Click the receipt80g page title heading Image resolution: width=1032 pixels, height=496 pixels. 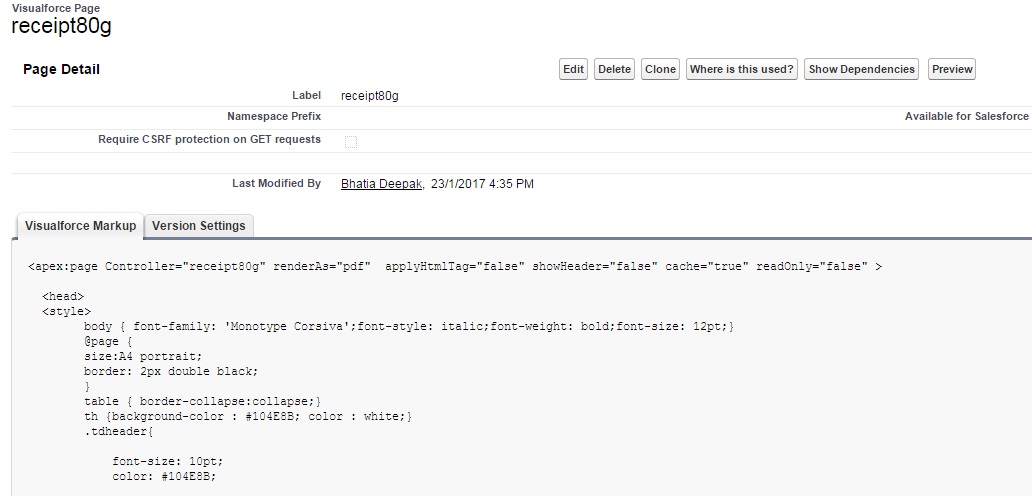(x=61, y=27)
